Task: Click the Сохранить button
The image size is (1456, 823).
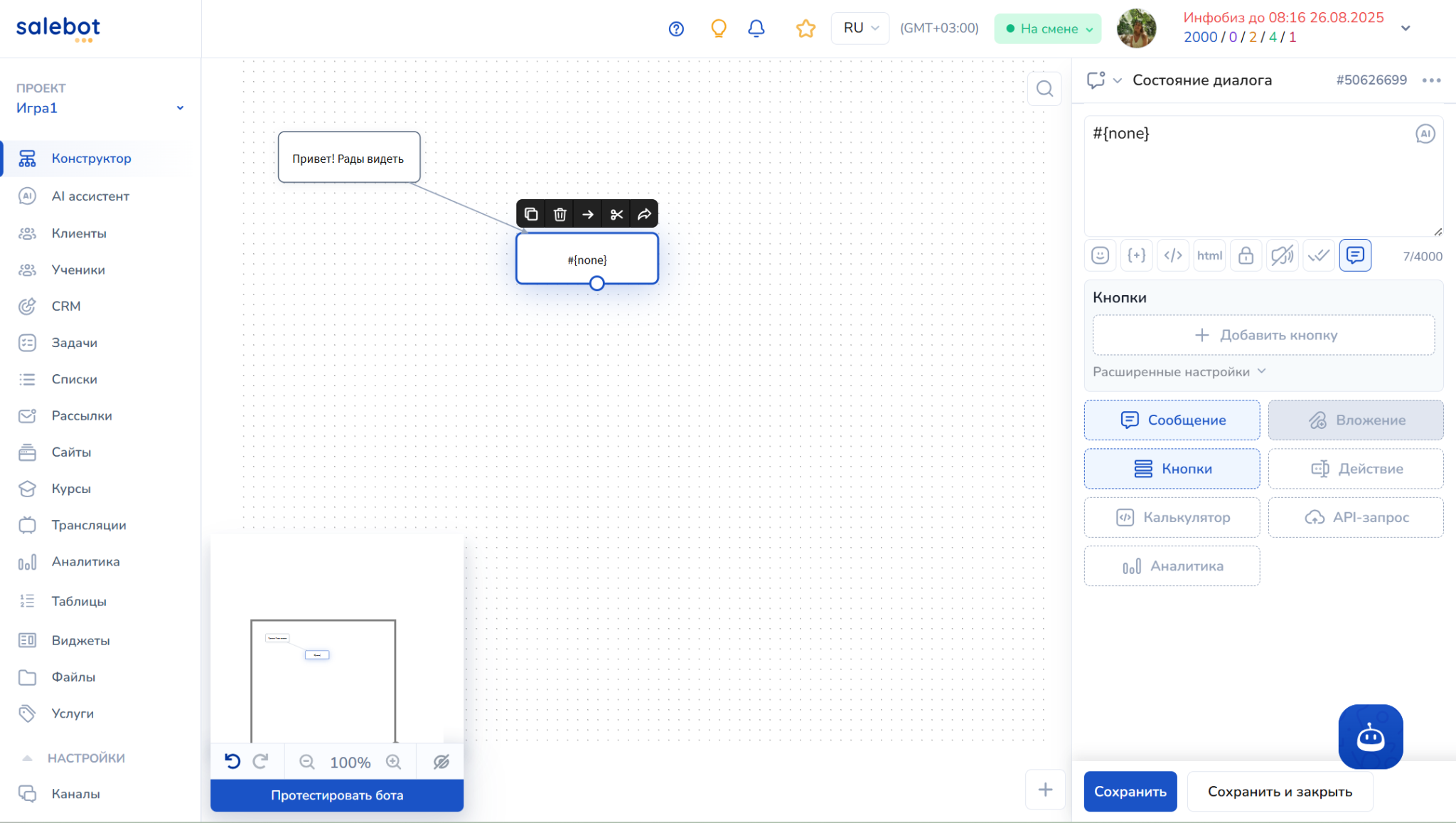Action: (x=1130, y=792)
